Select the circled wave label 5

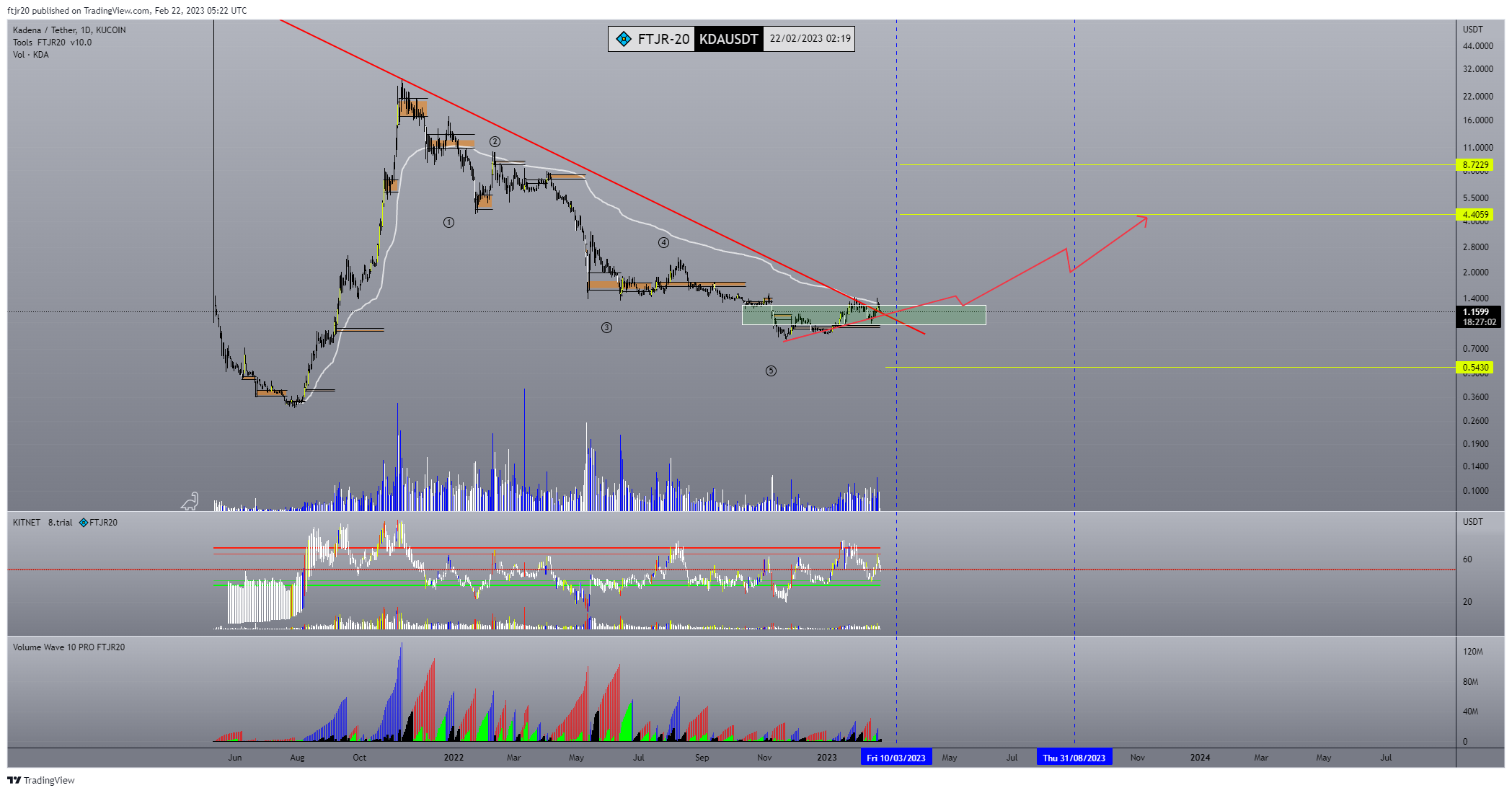[771, 371]
